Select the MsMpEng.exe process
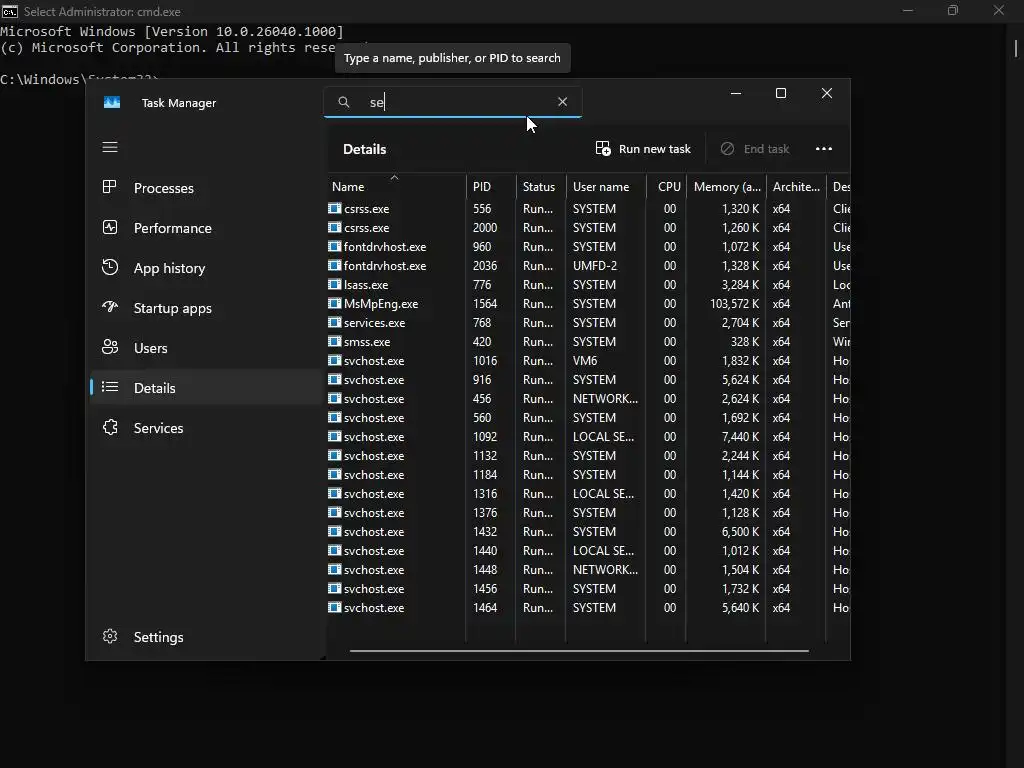Viewport: 1024px width, 768px height. tap(588, 304)
